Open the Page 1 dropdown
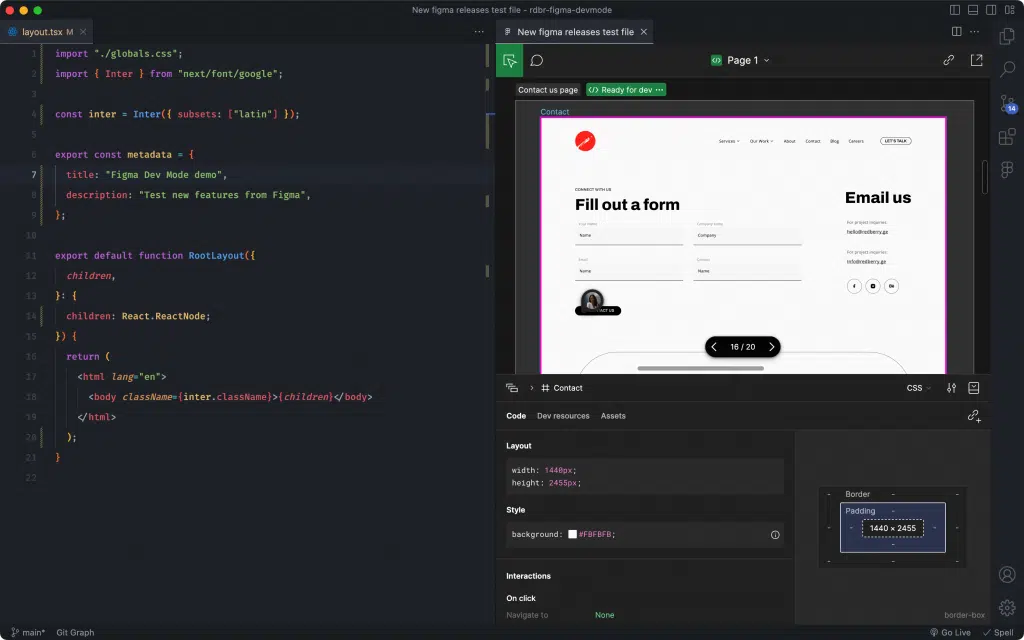Image resolution: width=1024 pixels, height=640 pixels. pos(741,60)
